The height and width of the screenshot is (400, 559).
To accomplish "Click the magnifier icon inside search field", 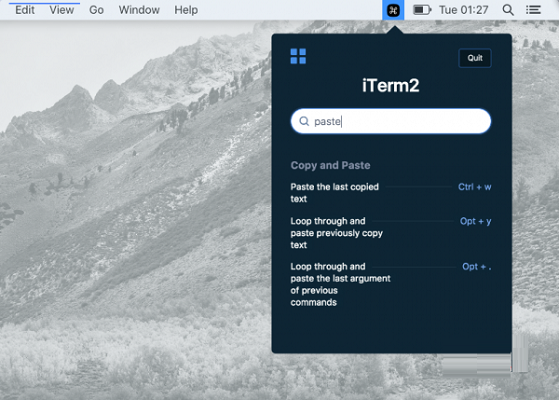I will point(304,121).
